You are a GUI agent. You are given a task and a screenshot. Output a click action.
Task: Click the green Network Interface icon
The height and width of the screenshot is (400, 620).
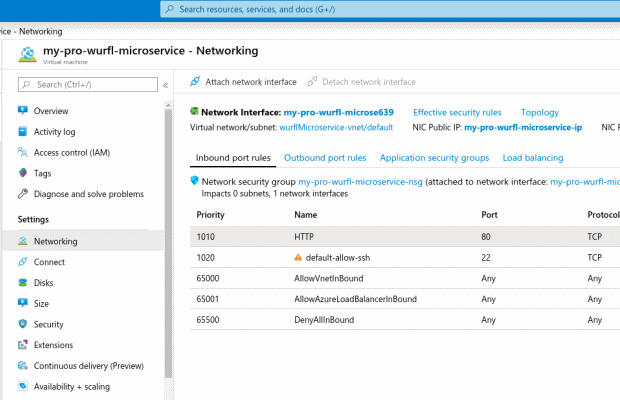(x=194, y=111)
